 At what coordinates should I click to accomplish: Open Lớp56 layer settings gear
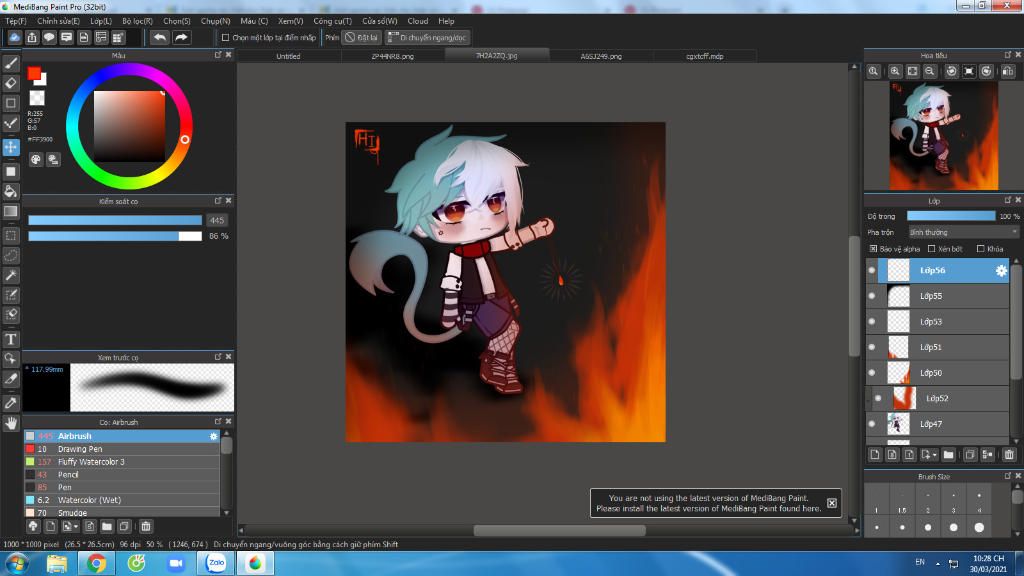(x=1001, y=270)
